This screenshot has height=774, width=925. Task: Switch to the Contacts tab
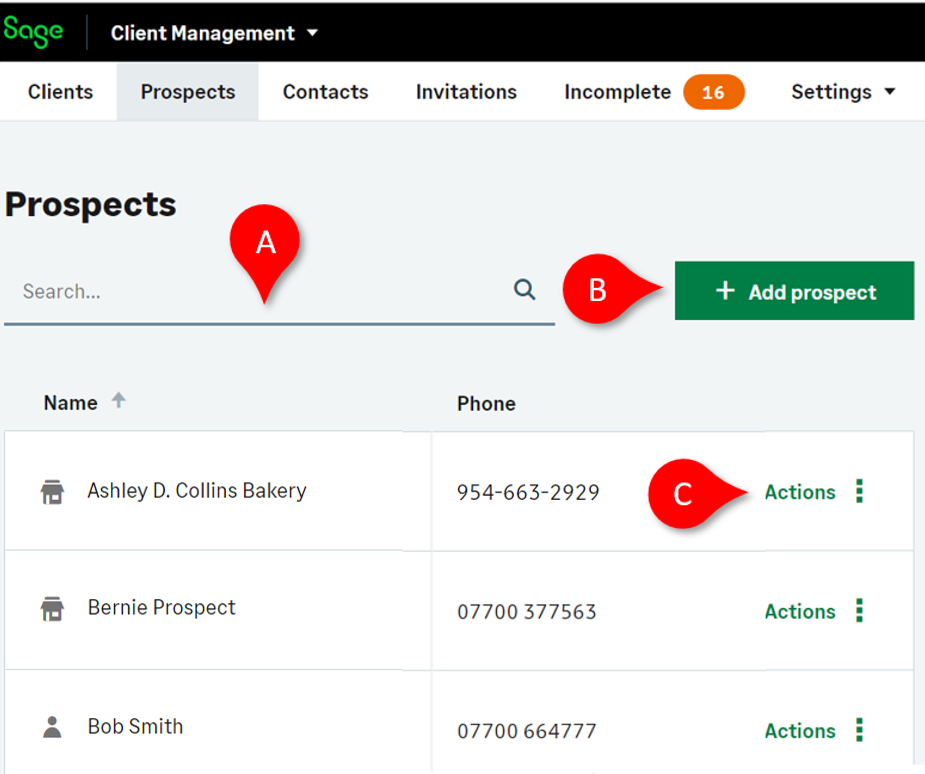pos(325,92)
